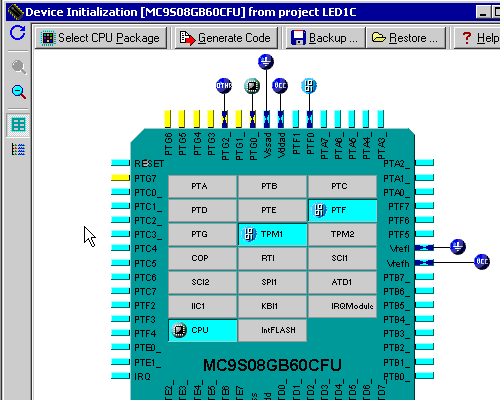Select the PTE module block
Image resolution: width=500 pixels, height=400 pixels.
click(x=272, y=210)
